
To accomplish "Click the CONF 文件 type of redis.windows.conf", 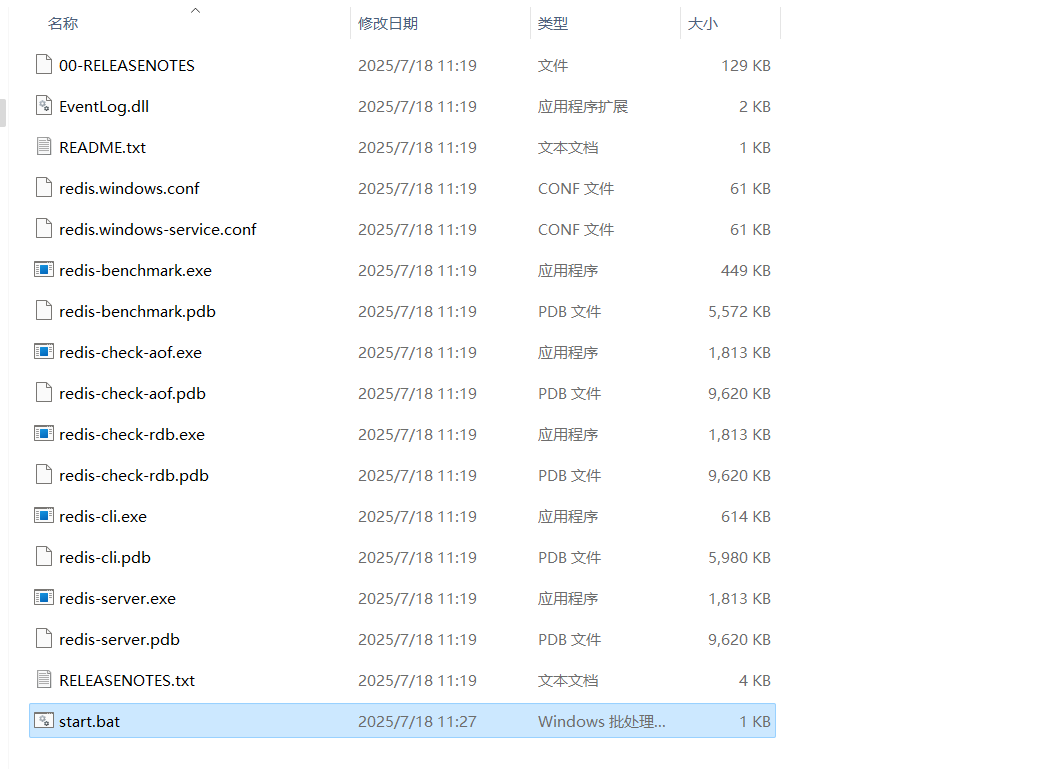I will (576, 188).
